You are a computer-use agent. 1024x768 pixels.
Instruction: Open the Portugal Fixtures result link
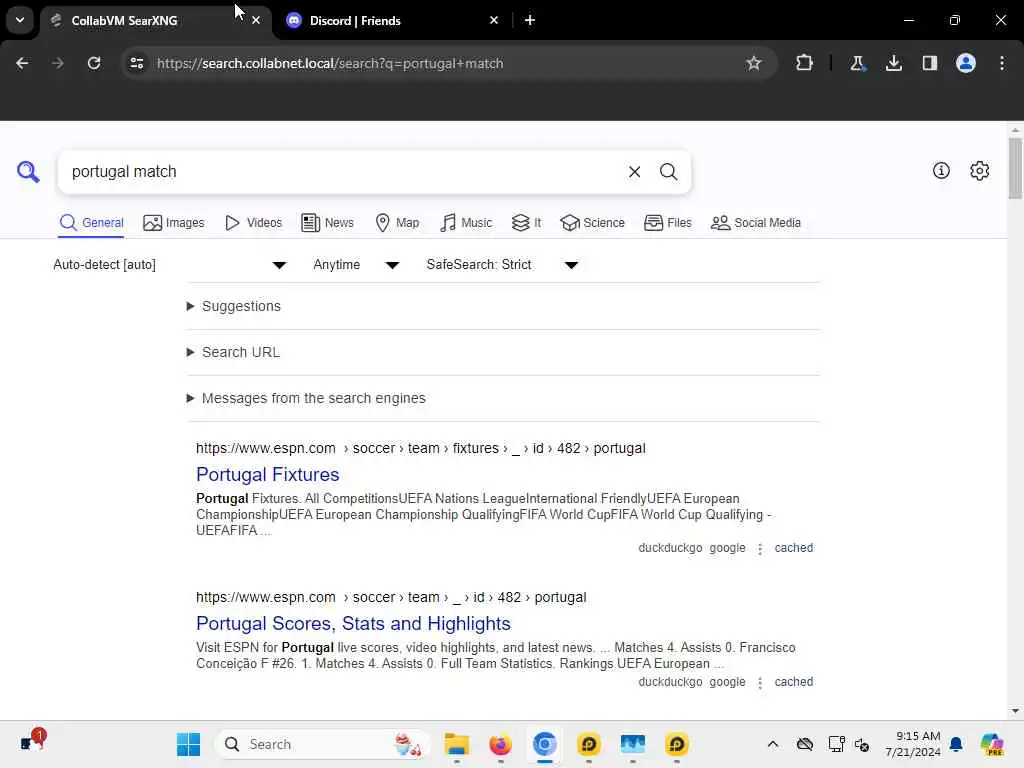pos(268,475)
